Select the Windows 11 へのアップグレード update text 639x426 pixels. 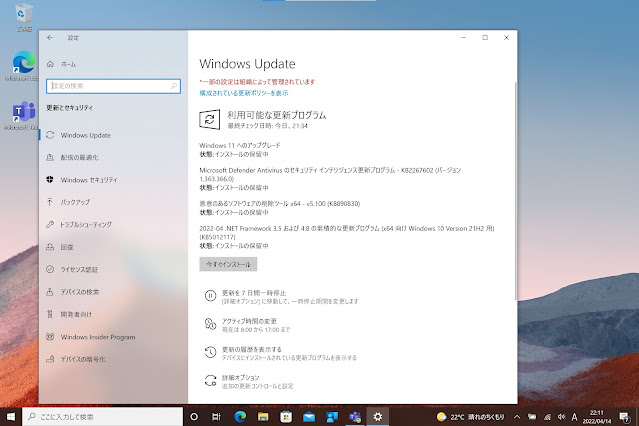tap(240, 145)
